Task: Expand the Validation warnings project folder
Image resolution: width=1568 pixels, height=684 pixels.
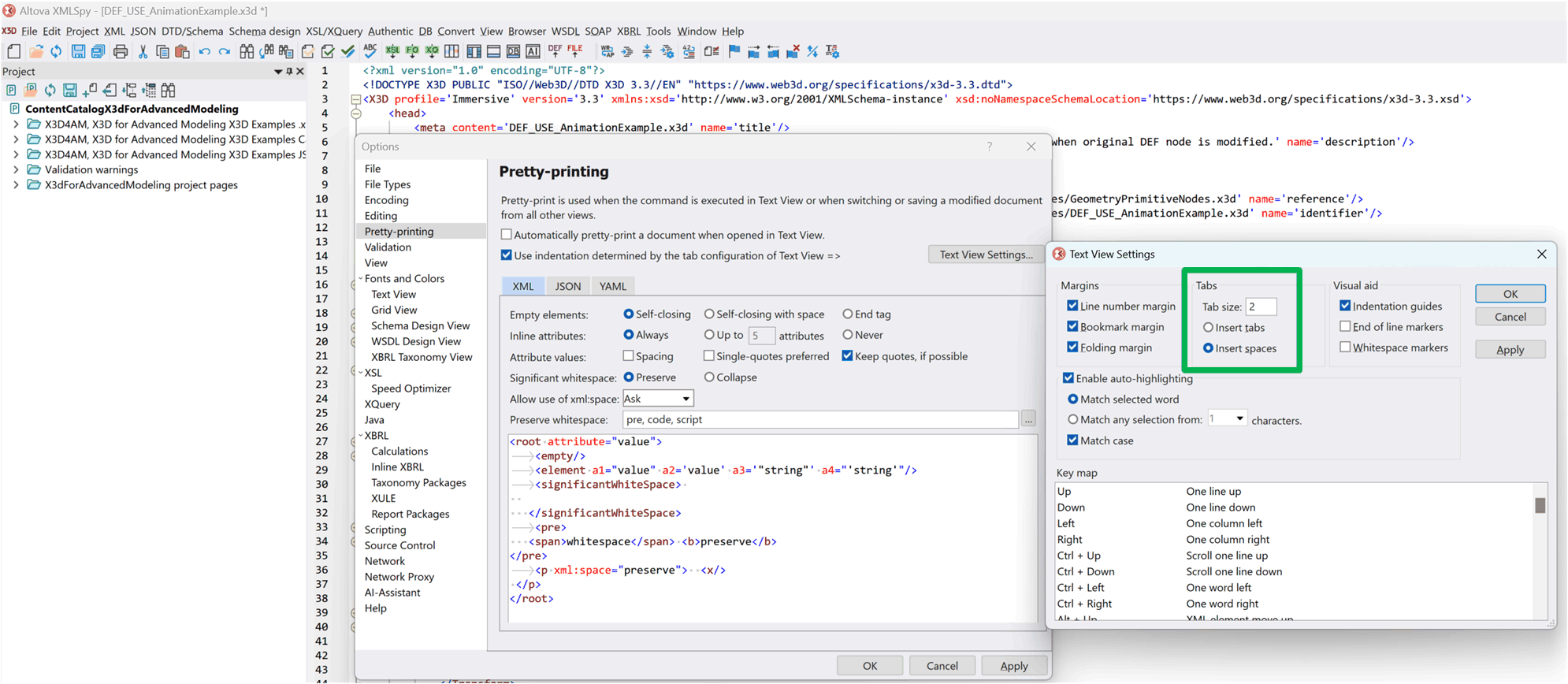Action: point(16,170)
